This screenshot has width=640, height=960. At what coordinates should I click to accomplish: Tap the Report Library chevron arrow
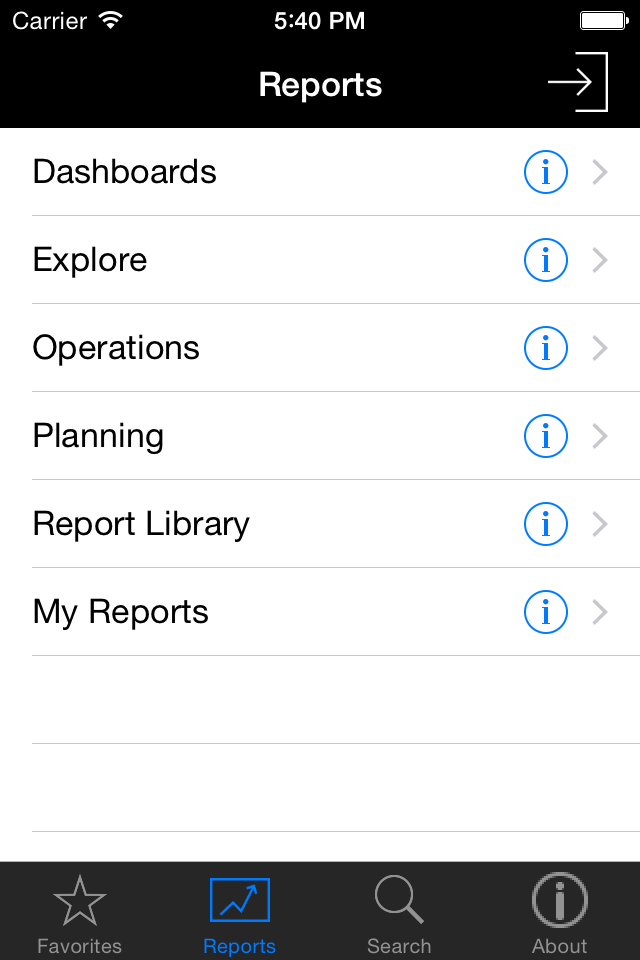[x=600, y=524]
